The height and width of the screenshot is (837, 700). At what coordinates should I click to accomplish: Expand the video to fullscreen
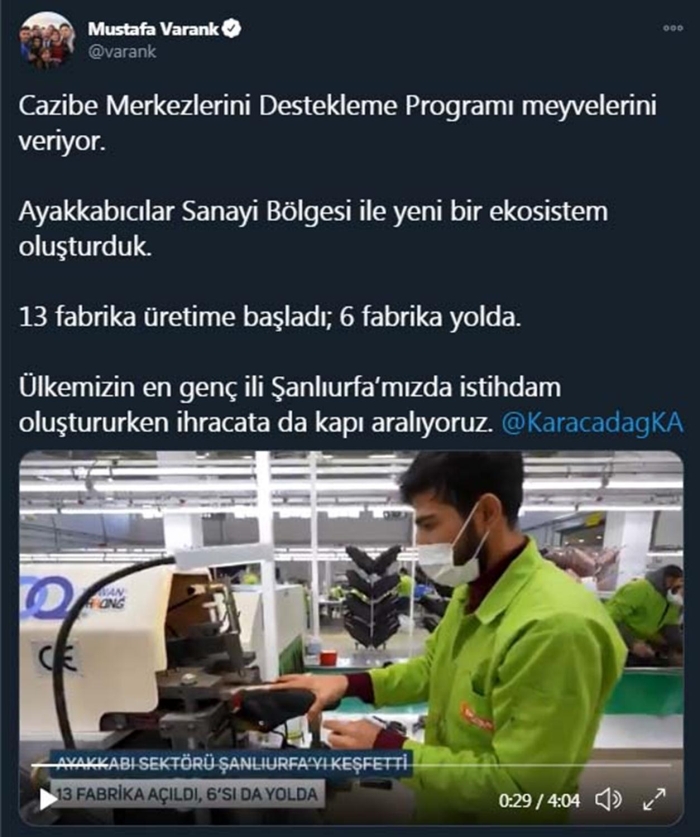pyautogui.click(x=653, y=799)
